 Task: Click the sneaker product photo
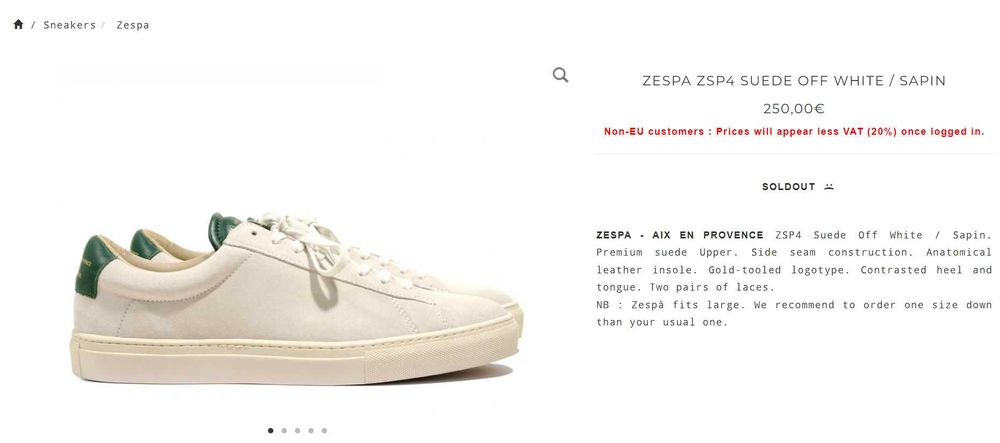pos(297,298)
